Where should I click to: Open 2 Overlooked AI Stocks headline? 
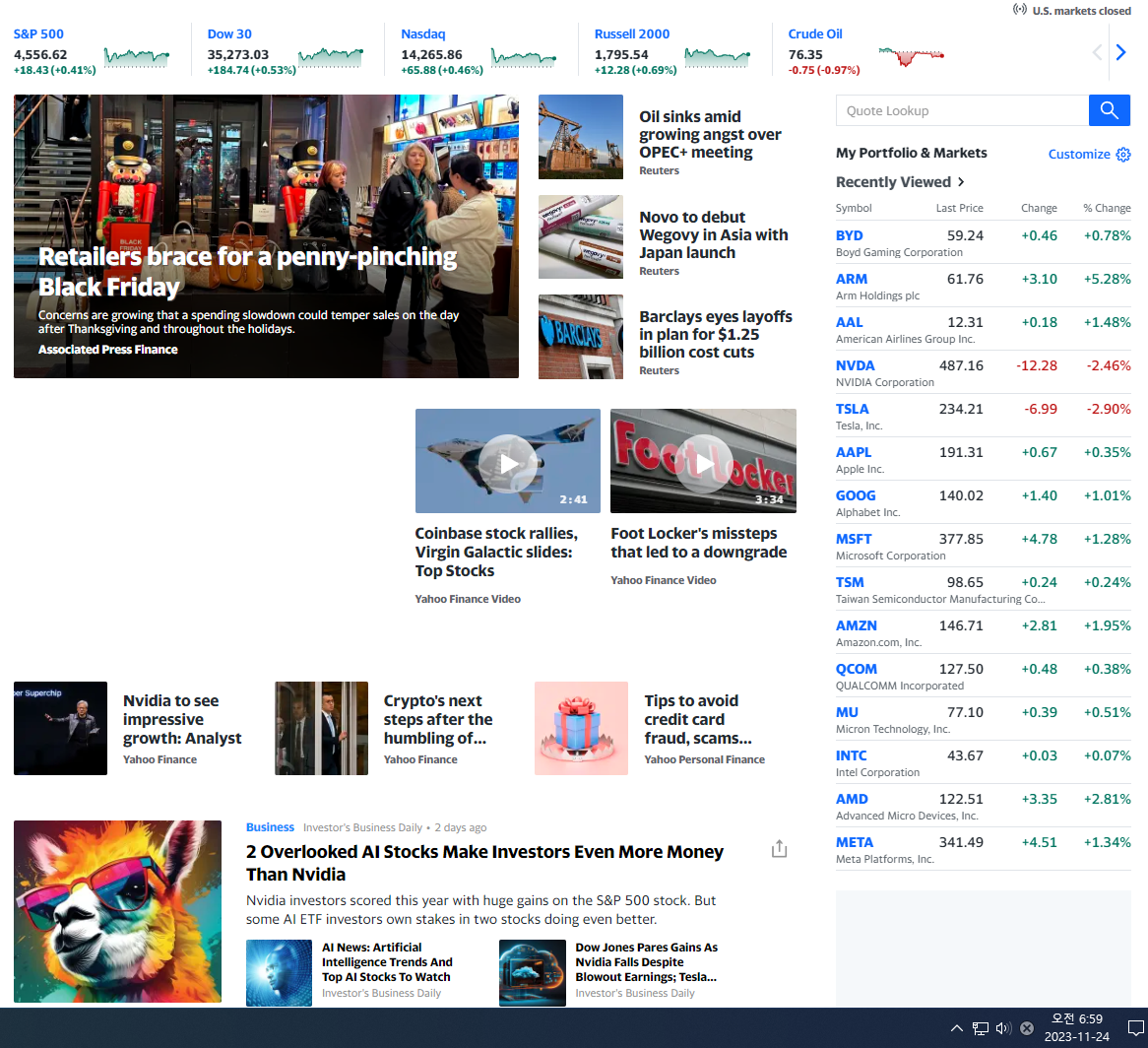[x=484, y=863]
